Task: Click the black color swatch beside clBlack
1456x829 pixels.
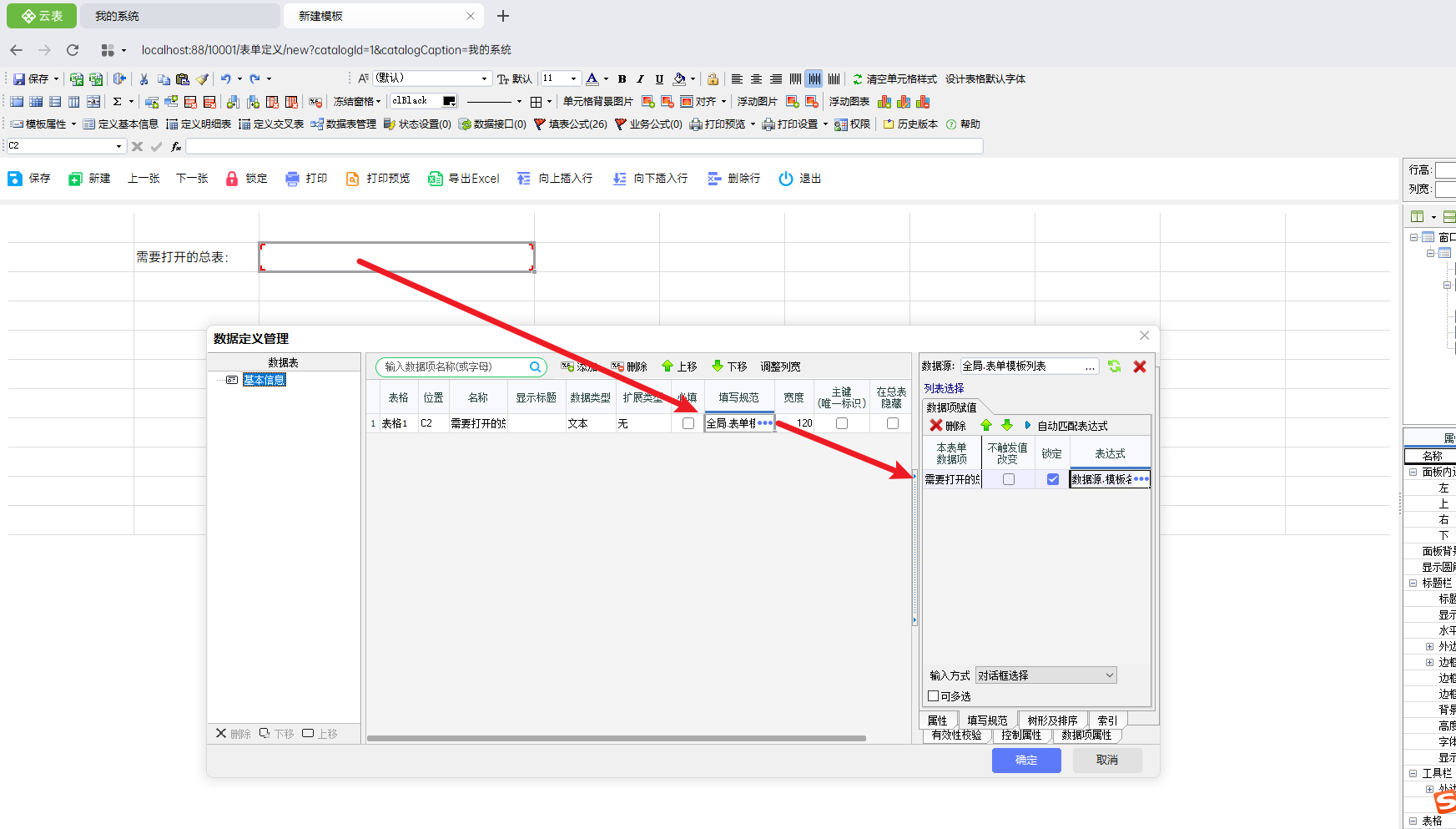Action: tap(449, 101)
